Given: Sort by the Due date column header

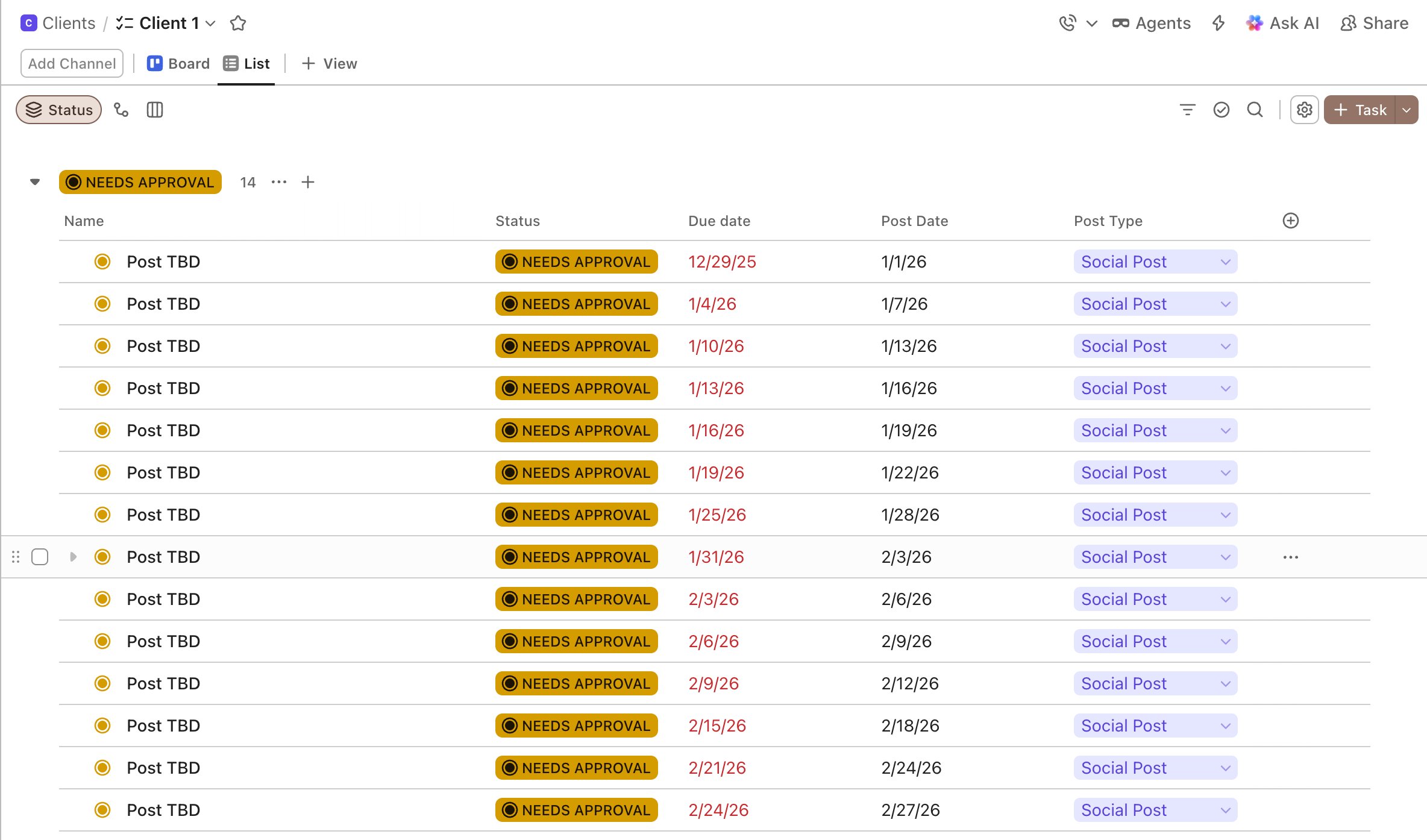Looking at the screenshot, I should (x=720, y=221).
